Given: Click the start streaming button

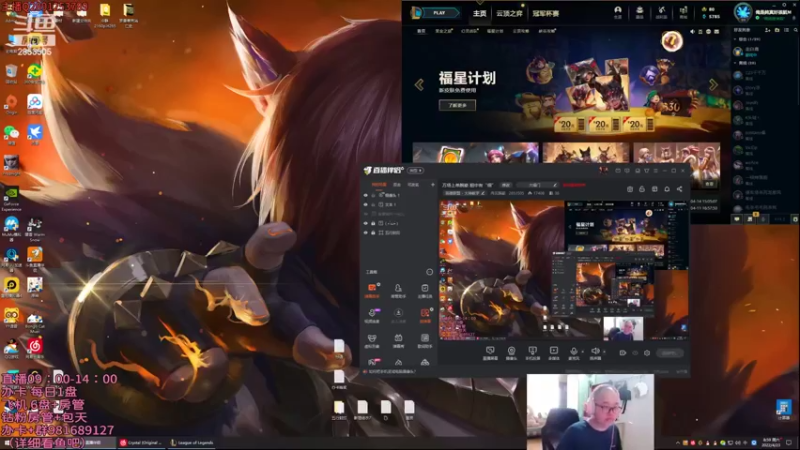Looking at the screenshot, I should pos(669,353).
